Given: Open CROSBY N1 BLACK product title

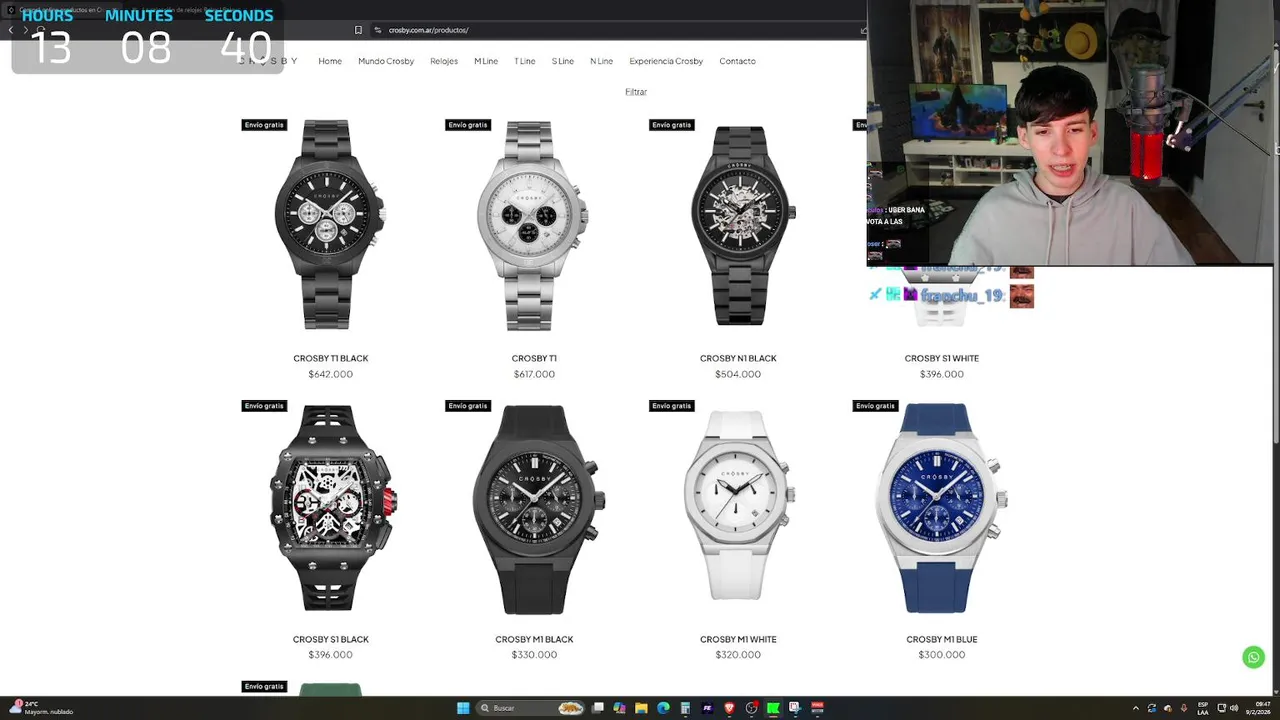Looking at the screenshot, I should point(738,358).
